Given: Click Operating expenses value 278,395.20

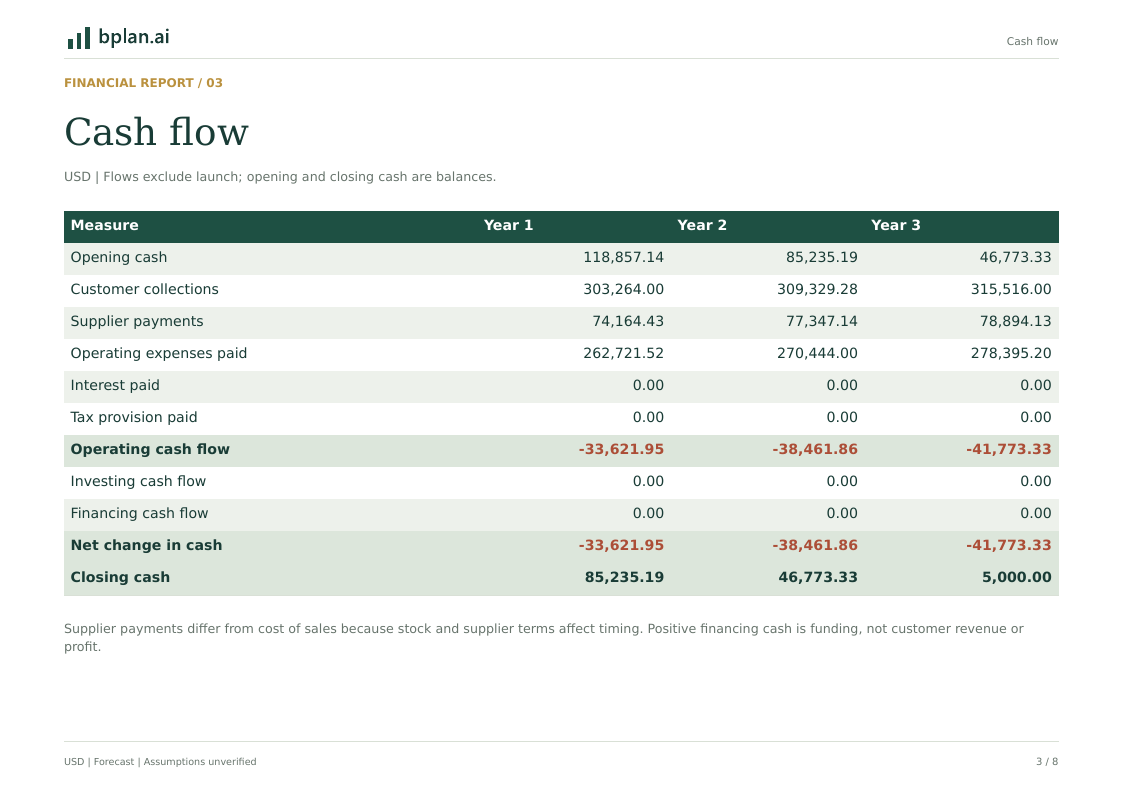Looking at the screenshot, I should click(x=1011, y=354).
